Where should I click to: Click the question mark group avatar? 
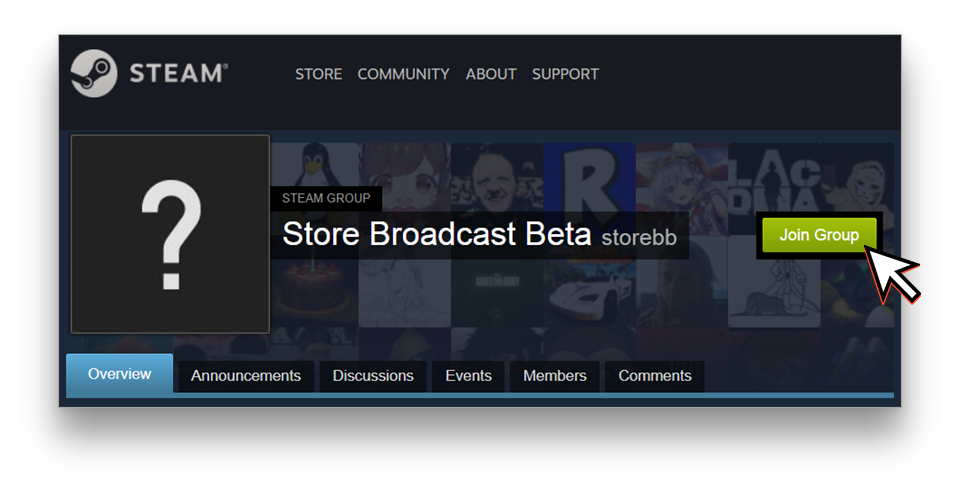click(170, 234)
